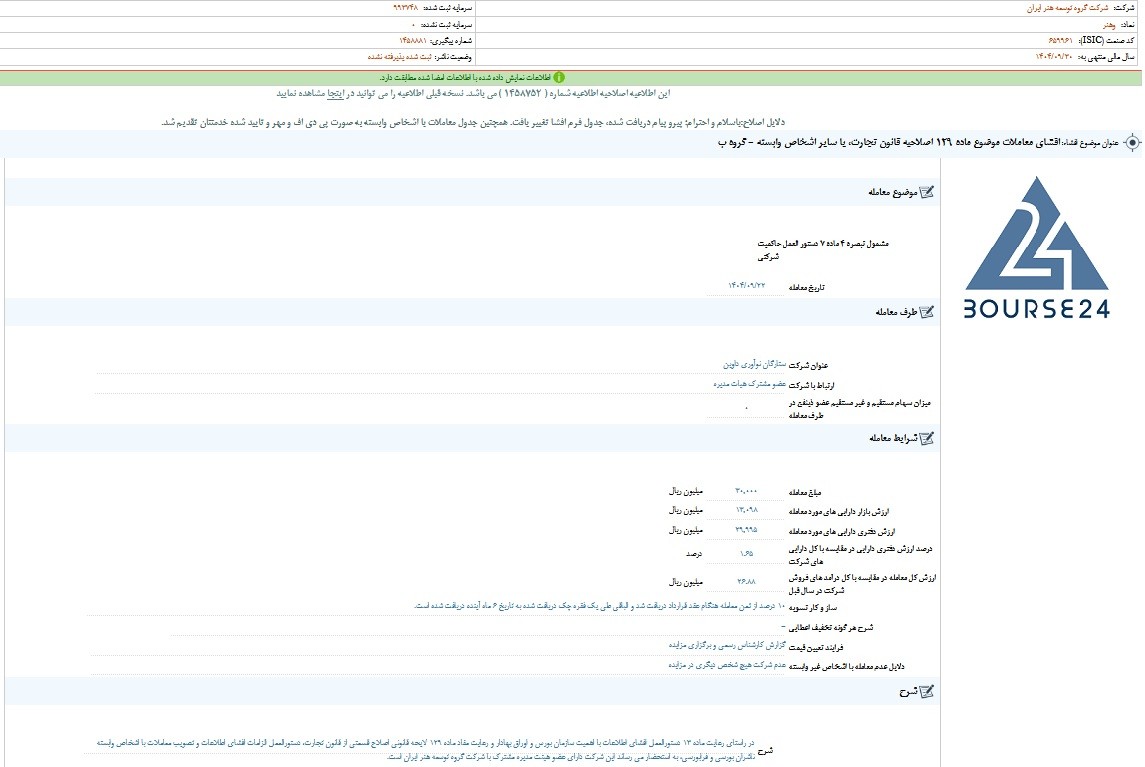This screenshot has height=767, width=1145.
Task: Click the symbol value وهنر
Action: tap(1108, 25)
